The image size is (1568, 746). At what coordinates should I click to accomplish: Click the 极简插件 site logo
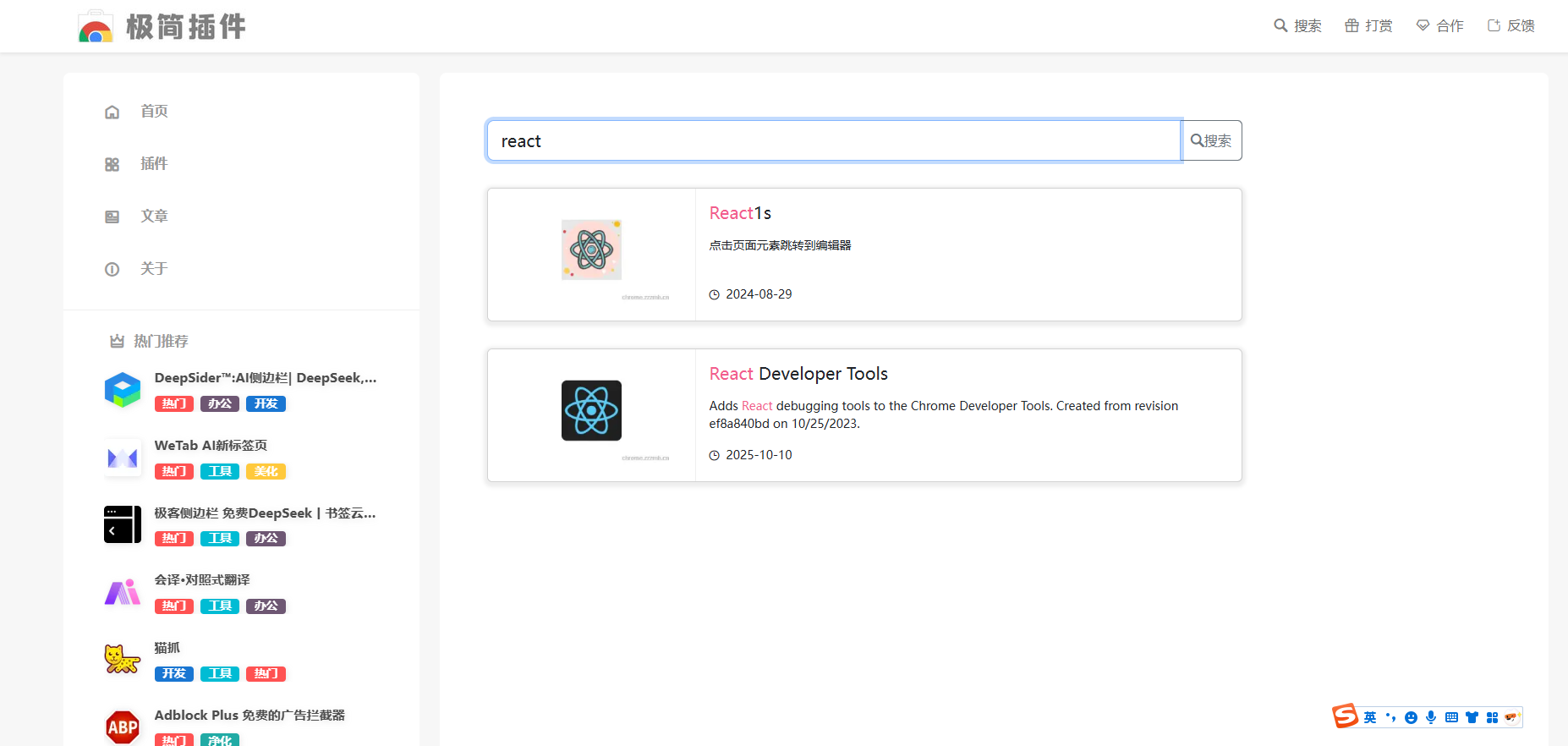[x=162, y=26]
